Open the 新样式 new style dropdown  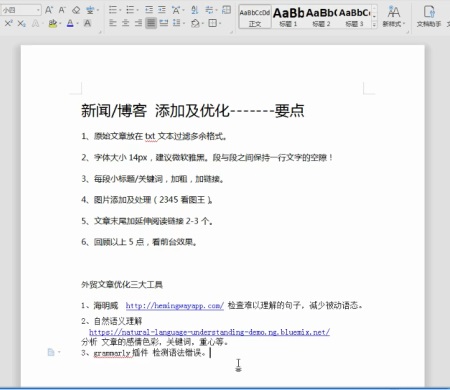pyautogui.click(x=394, y=16)
